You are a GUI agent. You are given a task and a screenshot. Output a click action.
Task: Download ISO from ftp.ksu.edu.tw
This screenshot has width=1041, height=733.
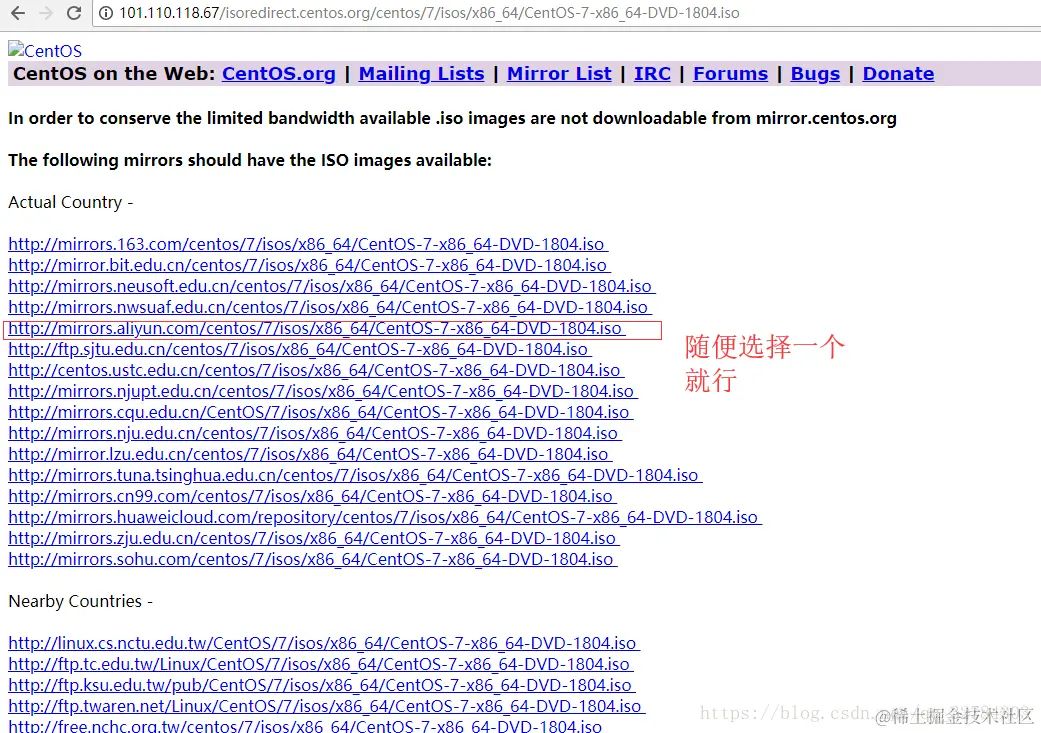point(321,685)
